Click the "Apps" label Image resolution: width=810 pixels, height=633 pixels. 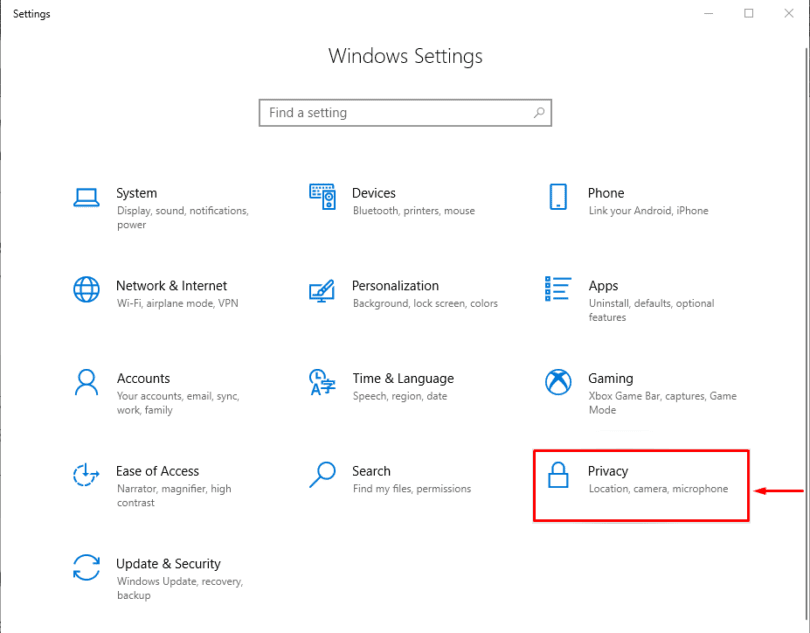[603, 286]
